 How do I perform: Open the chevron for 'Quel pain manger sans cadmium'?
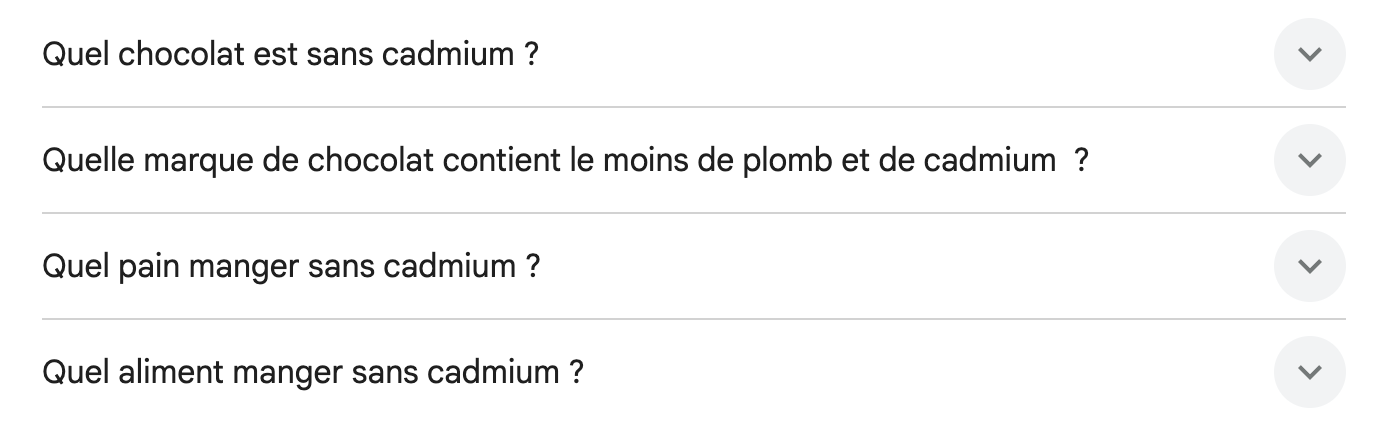(x=1309, y=266)
